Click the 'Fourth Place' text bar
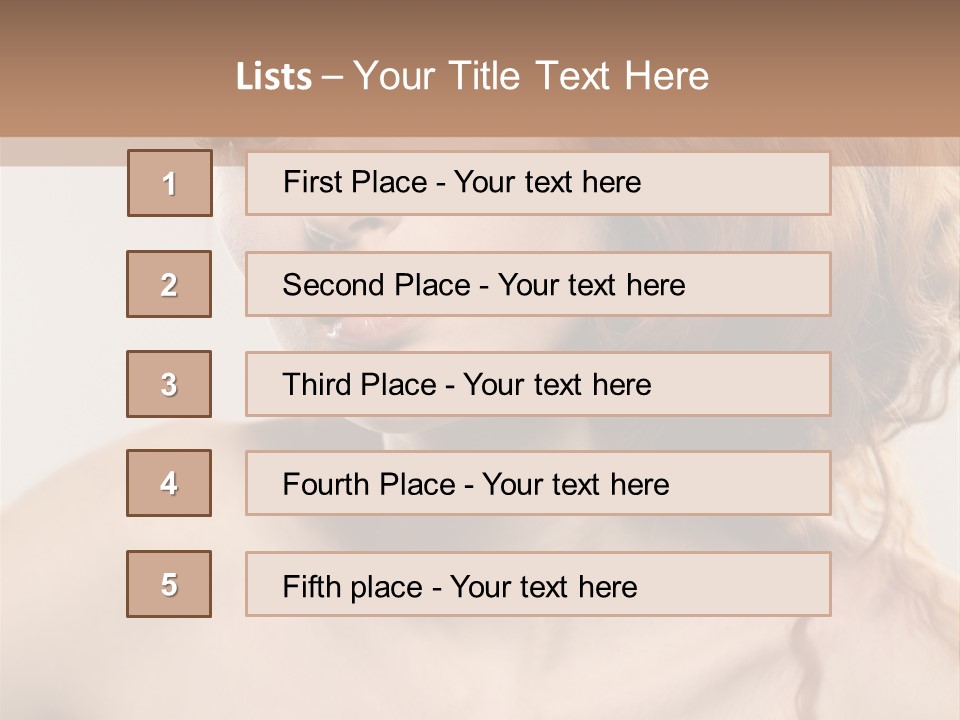Image resolution: width=960 pixels, height=720 pixels. click(x=538, y=484)
